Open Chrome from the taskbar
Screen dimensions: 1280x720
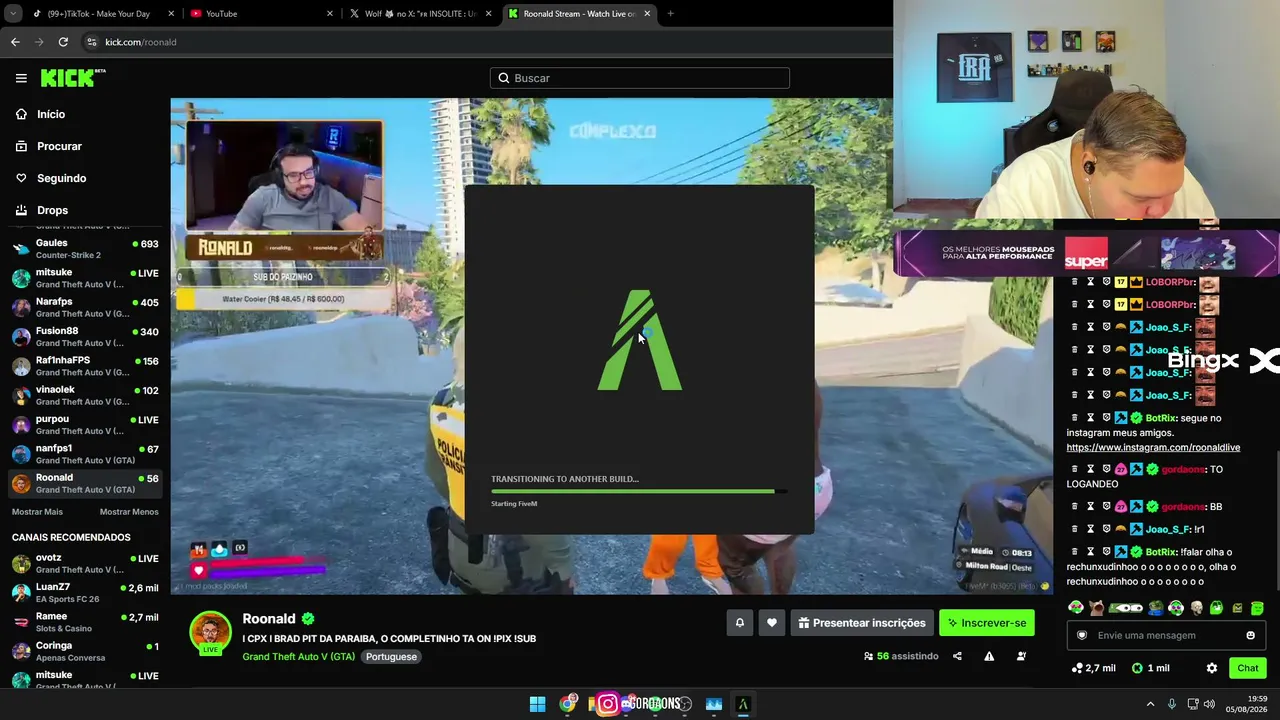tap(568, 704)
